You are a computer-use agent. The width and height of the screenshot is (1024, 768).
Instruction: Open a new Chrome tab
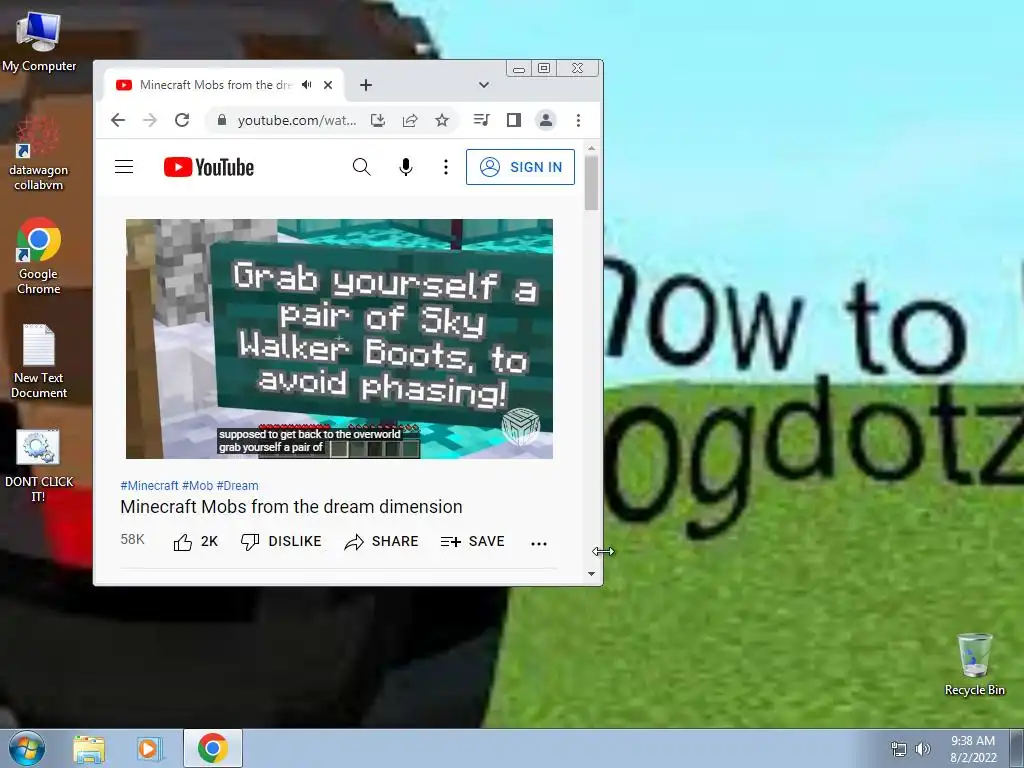coord(366,85)
